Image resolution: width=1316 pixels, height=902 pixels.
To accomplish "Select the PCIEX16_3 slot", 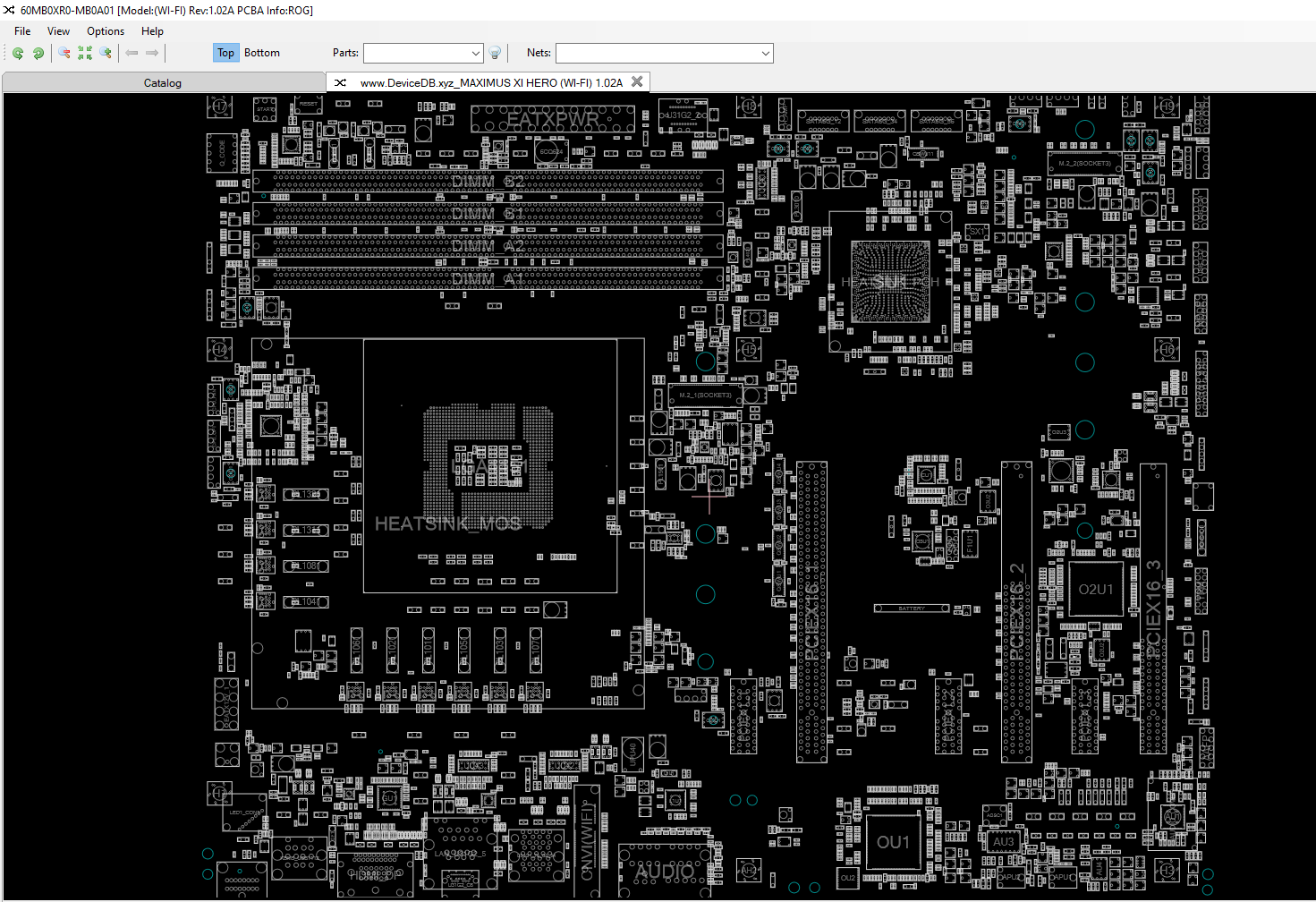I will point(1153,608).
